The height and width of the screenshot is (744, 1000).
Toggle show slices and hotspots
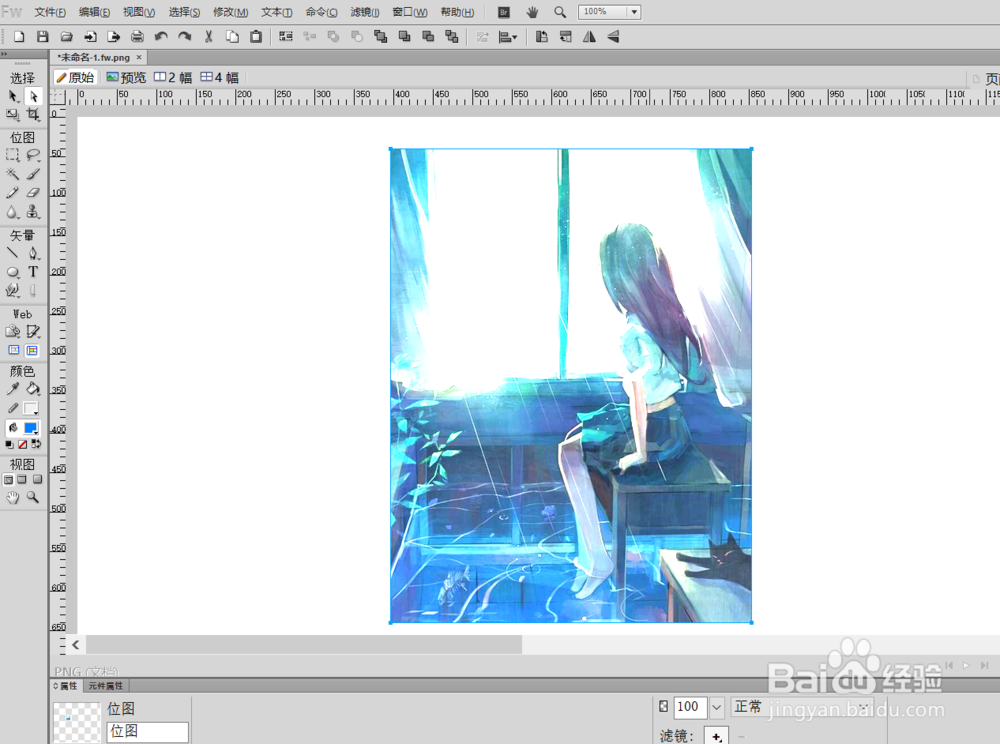[x=32, y=350]
